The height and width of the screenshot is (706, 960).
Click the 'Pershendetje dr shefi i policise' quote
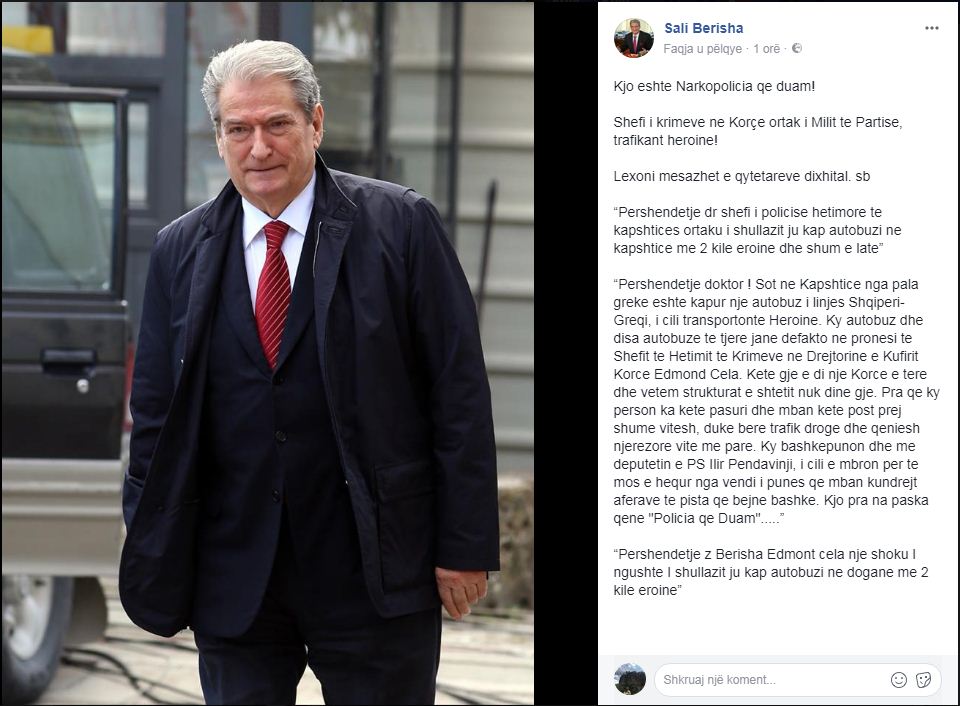tap(757, 230)
